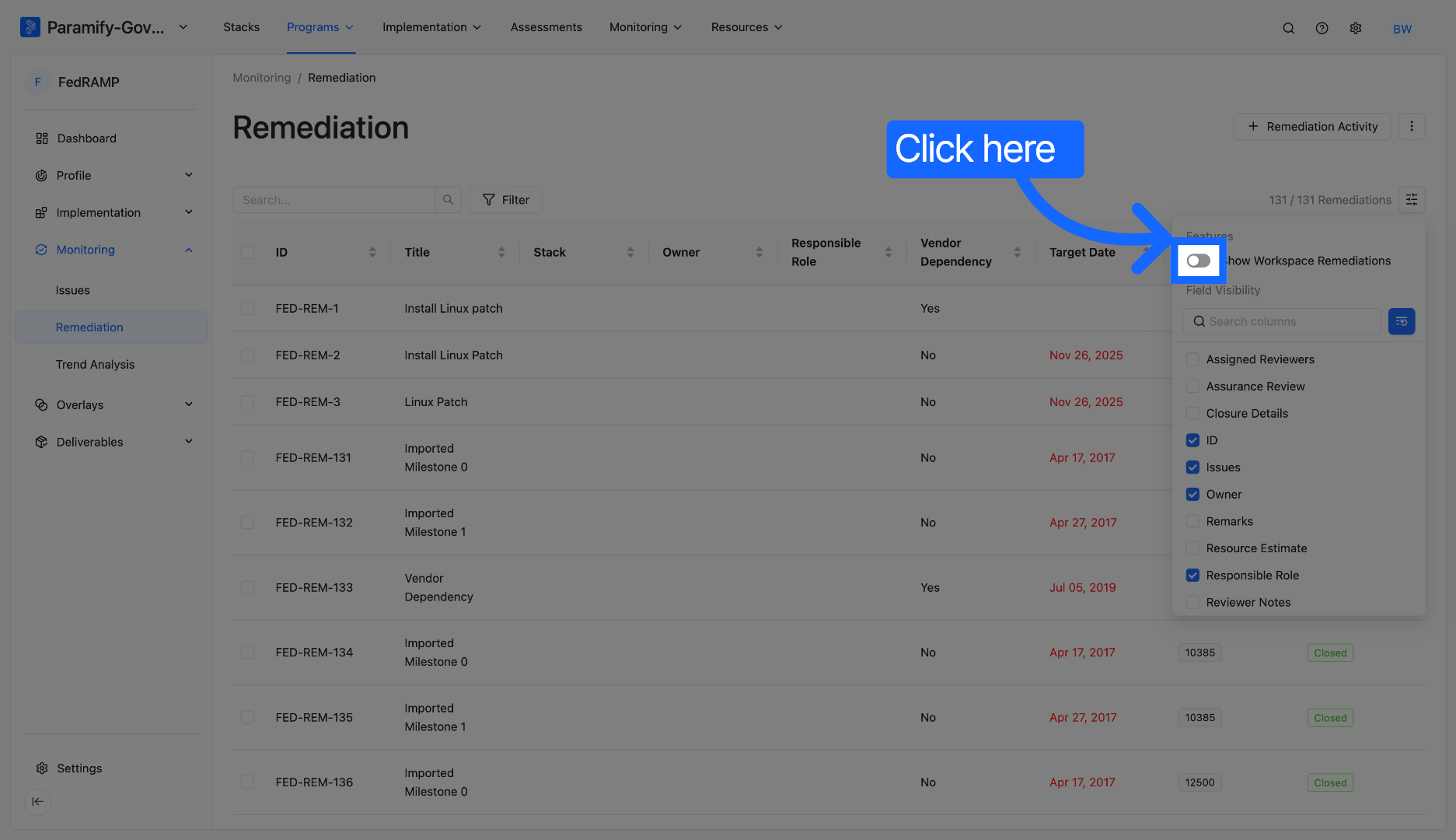Image resolution: width=1456 pixels, height=840 pixels.
Task: Open the Programs menu dropdown
Action: (320, 27)
